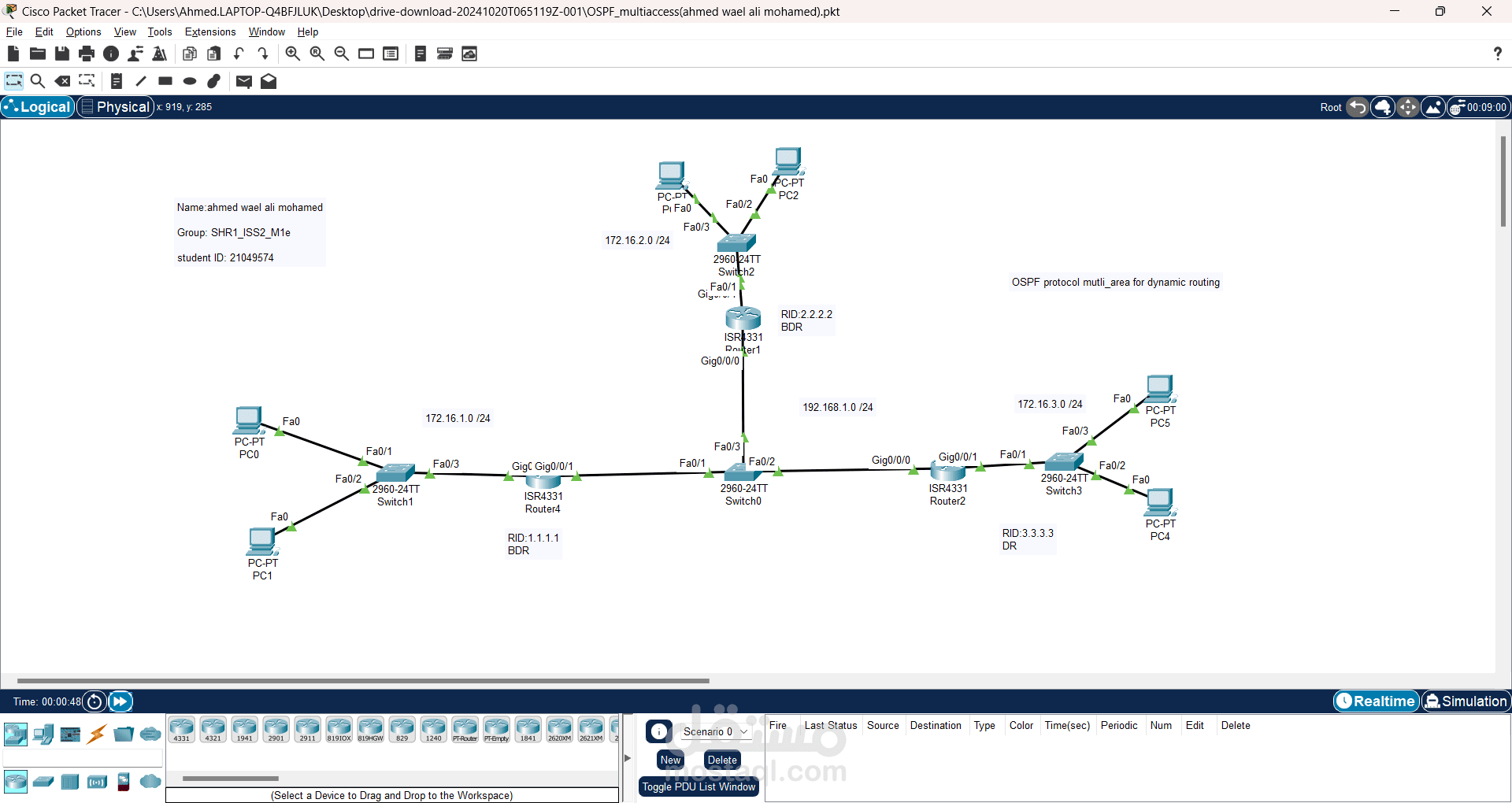Select the Connections lightning category
Screen dimensions: 1512x803
coord(97,735)
